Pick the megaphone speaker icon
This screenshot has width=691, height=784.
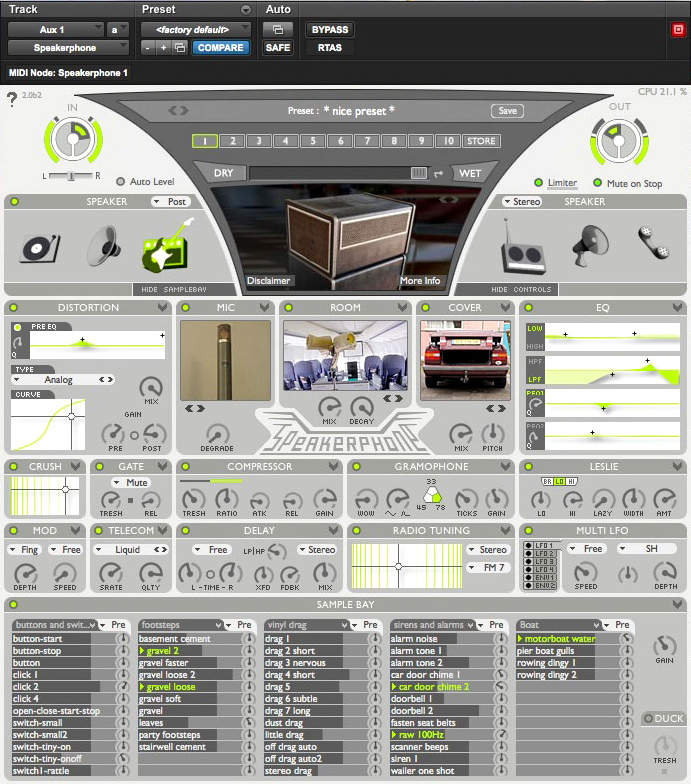[x=590, y=245]
